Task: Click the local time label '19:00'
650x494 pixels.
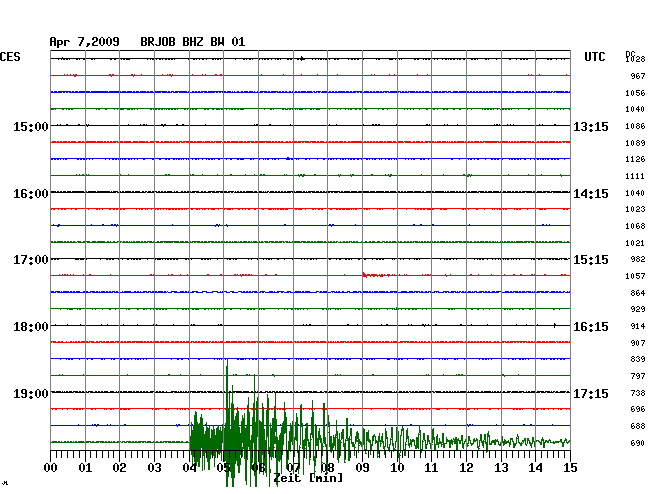Action: pyautogui.click(x=31, y=393)
